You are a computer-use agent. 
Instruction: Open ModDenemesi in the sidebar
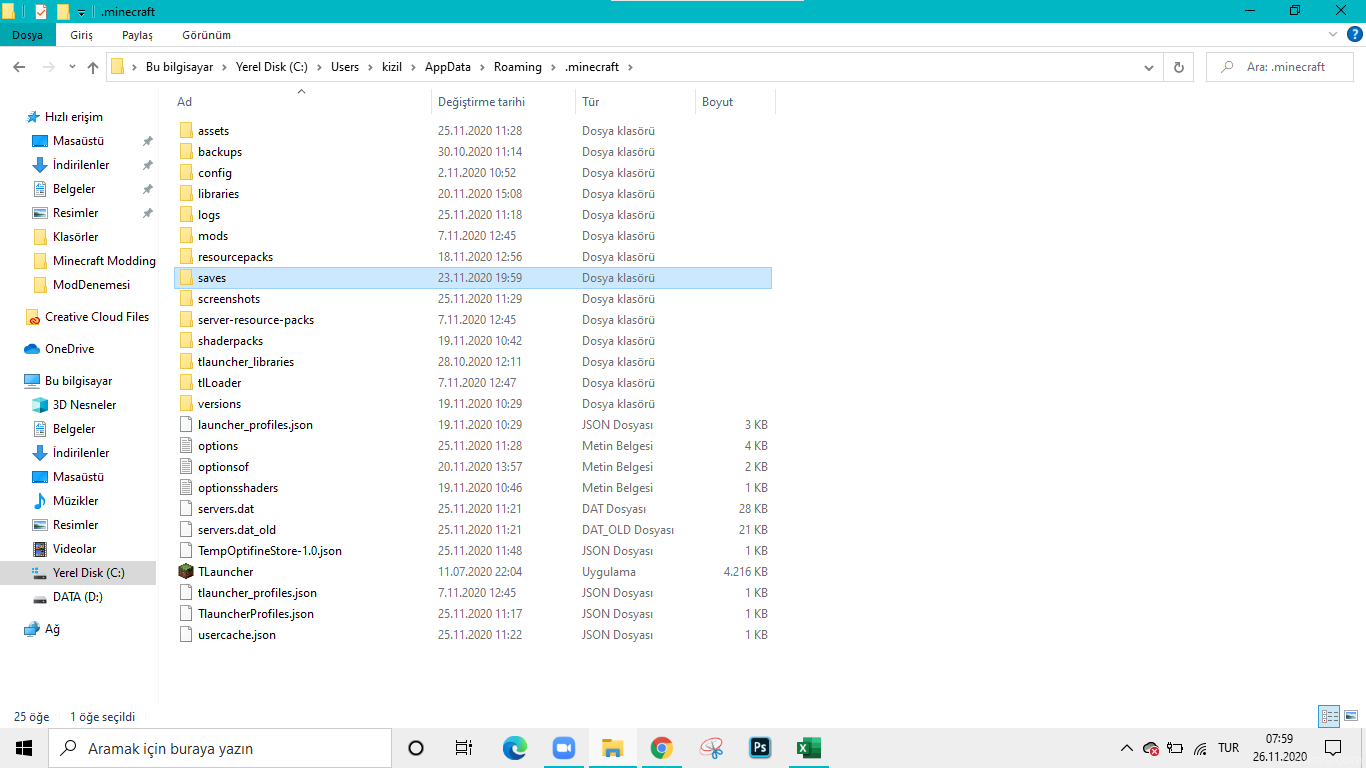(91, 285)
